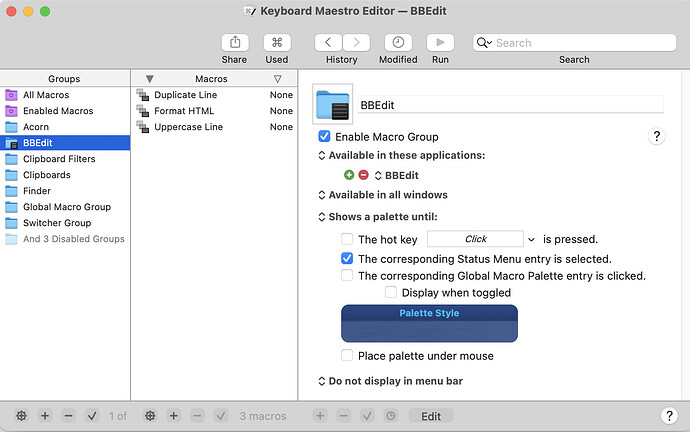Viewport: 690px width, 432px height.
Task: Enable Display when toggled
Action: [391, 292]
